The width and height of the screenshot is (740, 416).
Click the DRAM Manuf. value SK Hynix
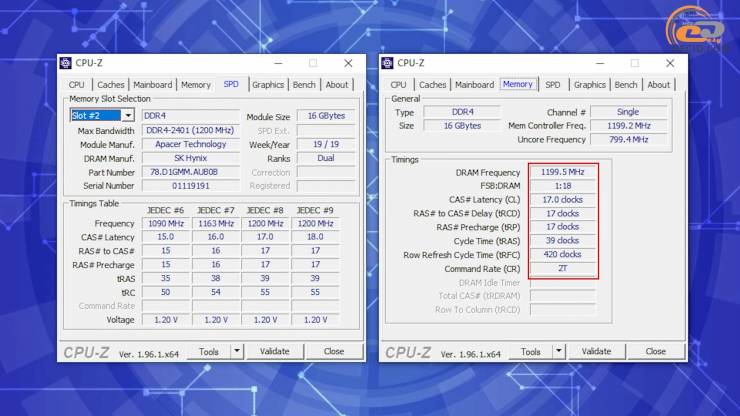coord(190,158)
